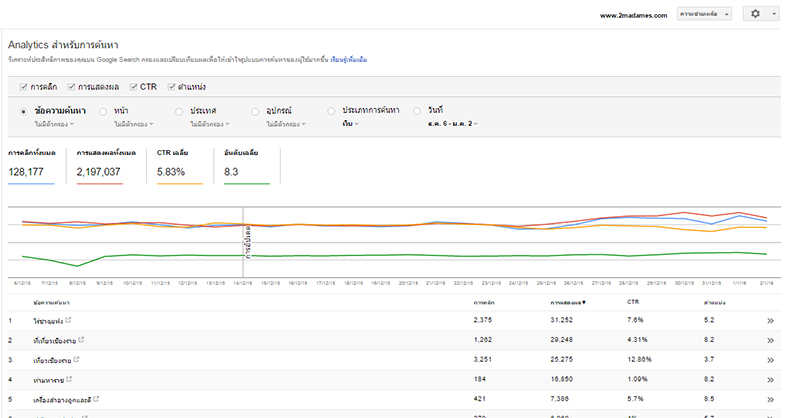Expand the date range filter dropdown
800x418 pixels.
(x=453, y=124)
